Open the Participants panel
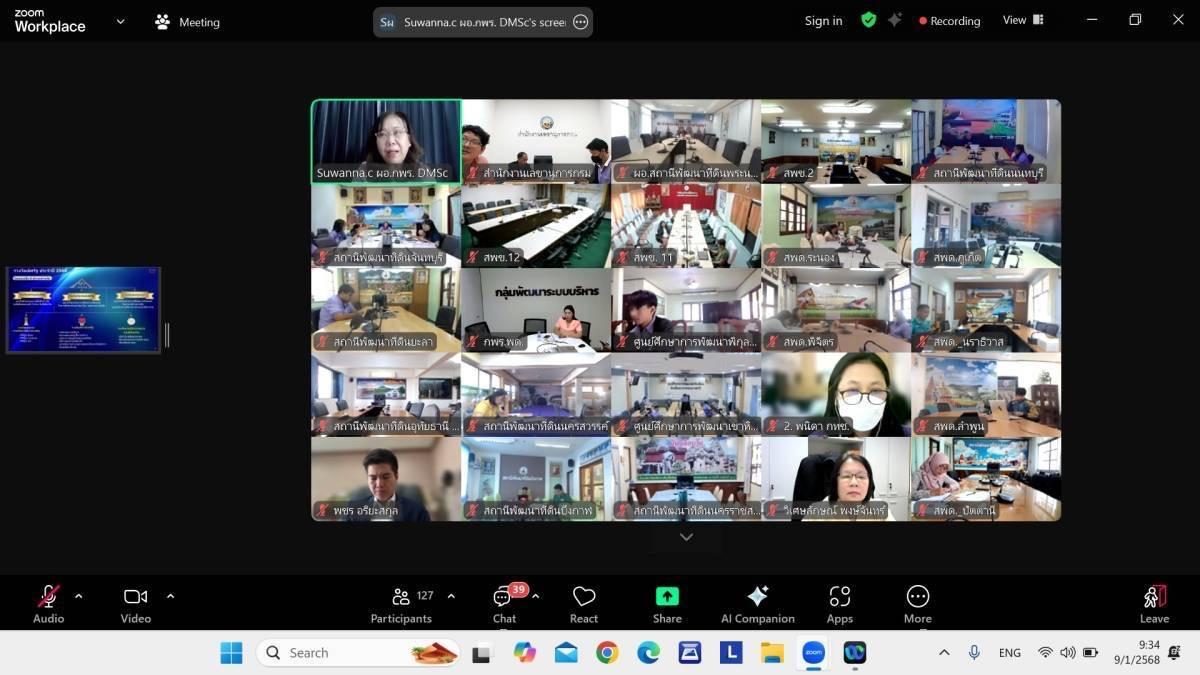The width and height of the screenshot is (1200, 675). point(411,605)
